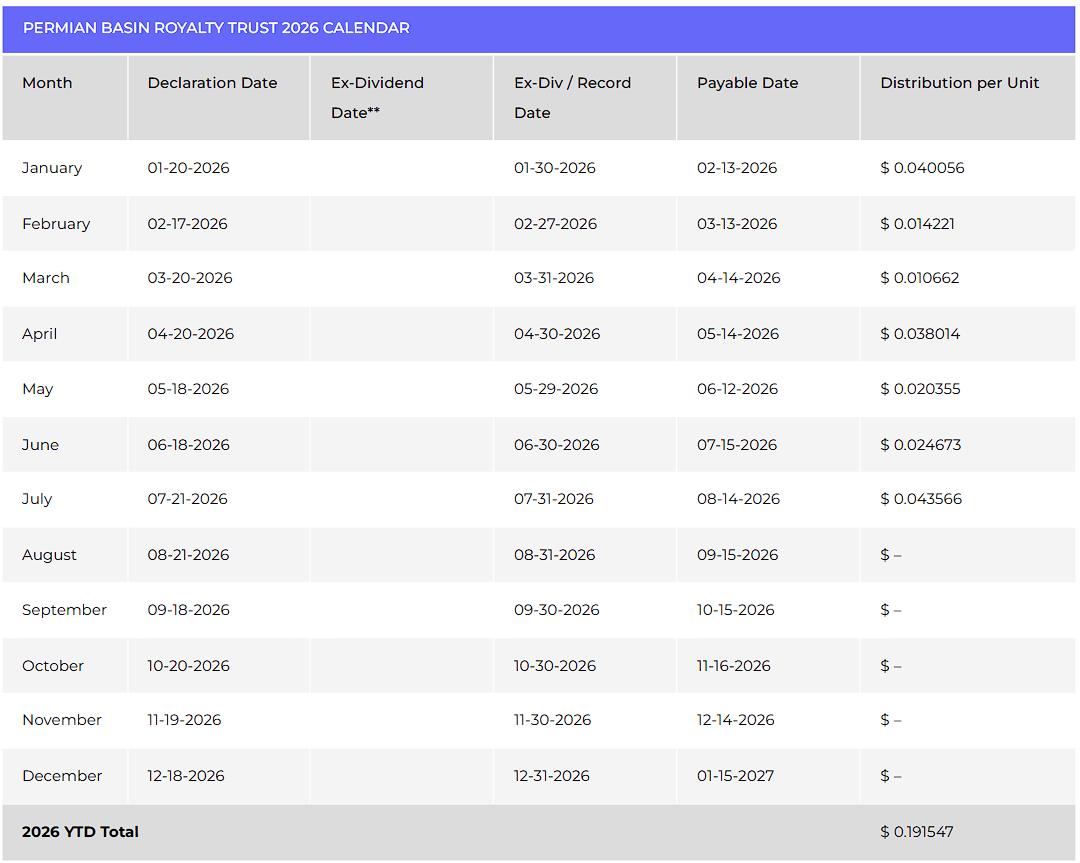Select record date 11-30-2026

(x=552, y=720)
